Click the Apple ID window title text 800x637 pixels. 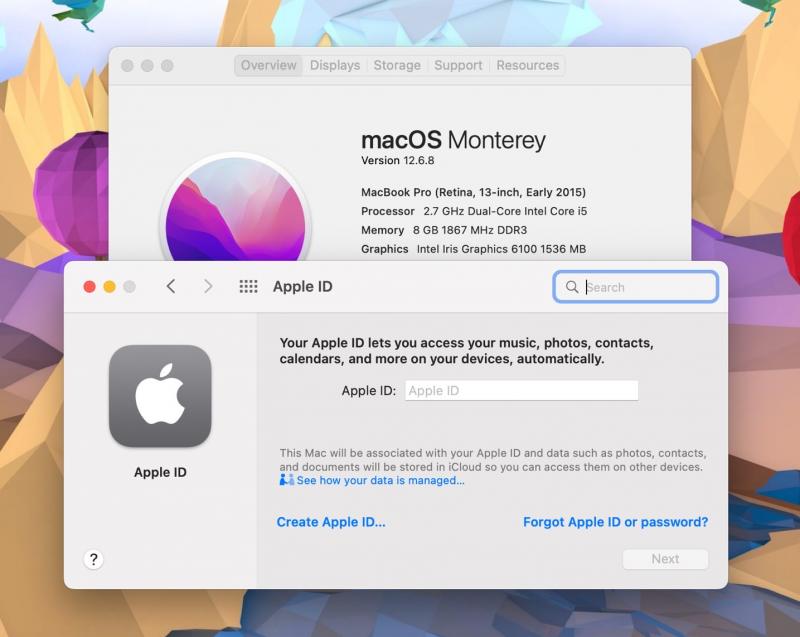point(303,287)
